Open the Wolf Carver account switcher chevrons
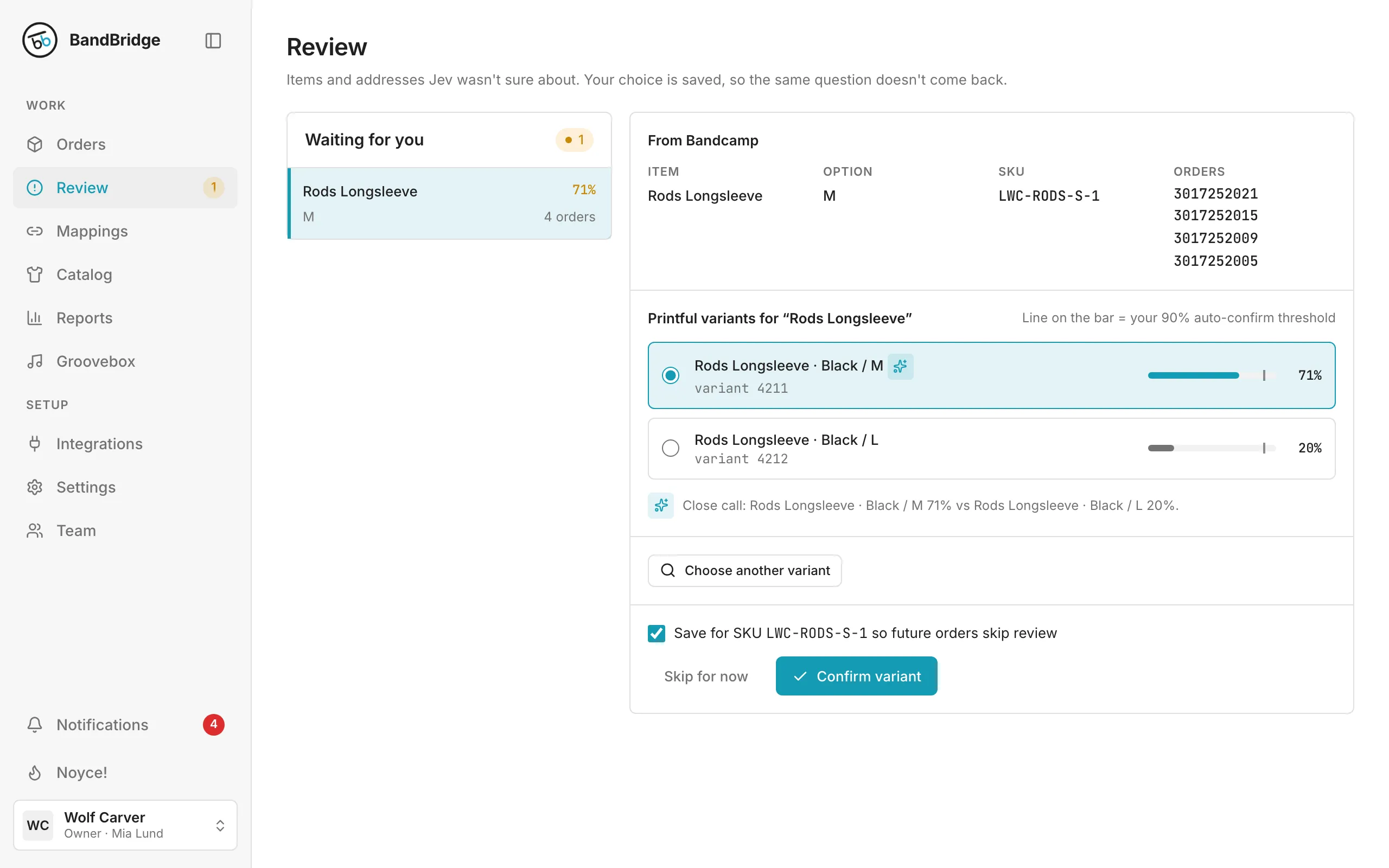1389x868 pixels. 220,825
